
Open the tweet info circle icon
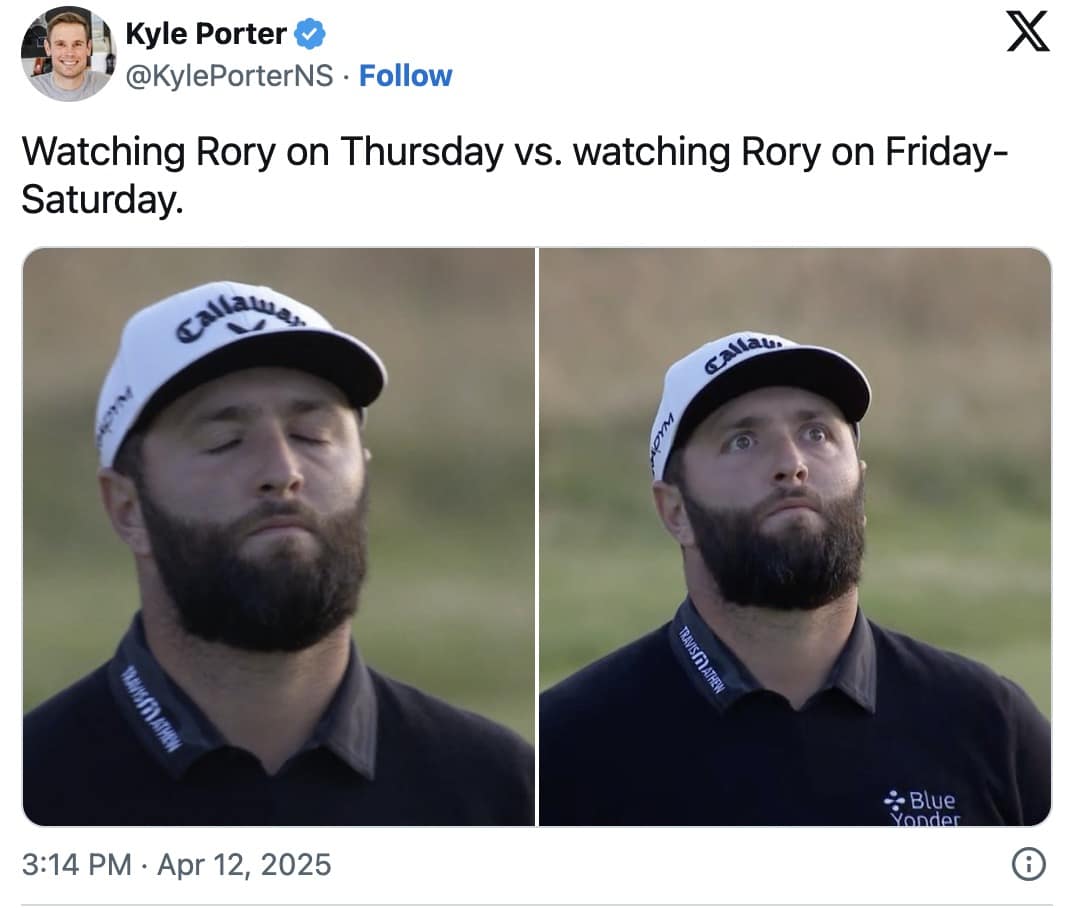click(x=1028, y=863)
